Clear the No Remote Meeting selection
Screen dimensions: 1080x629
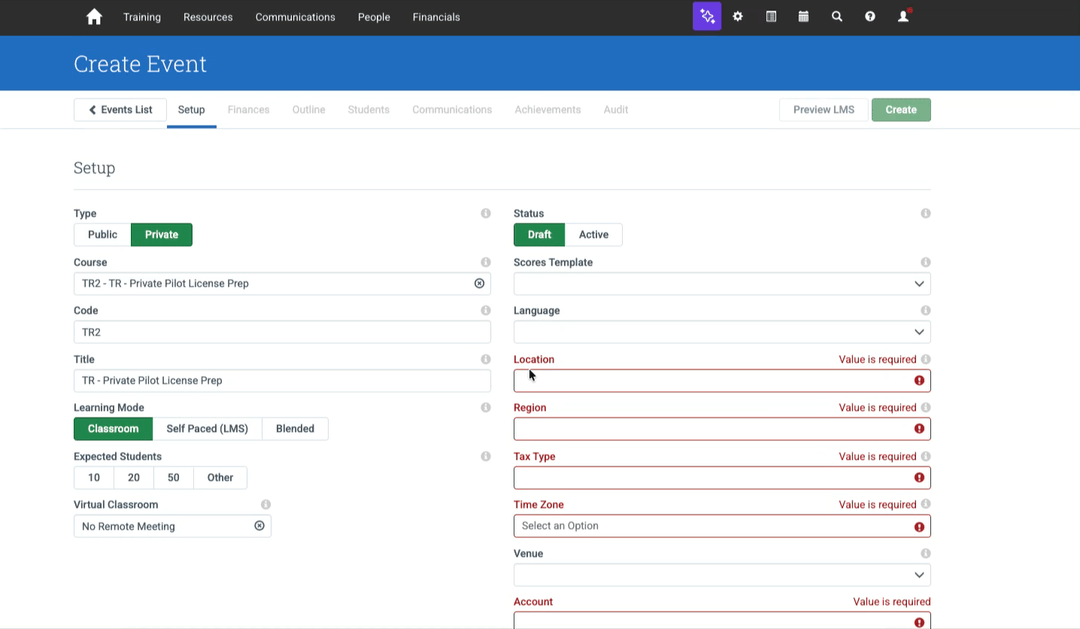coord(259,526)
